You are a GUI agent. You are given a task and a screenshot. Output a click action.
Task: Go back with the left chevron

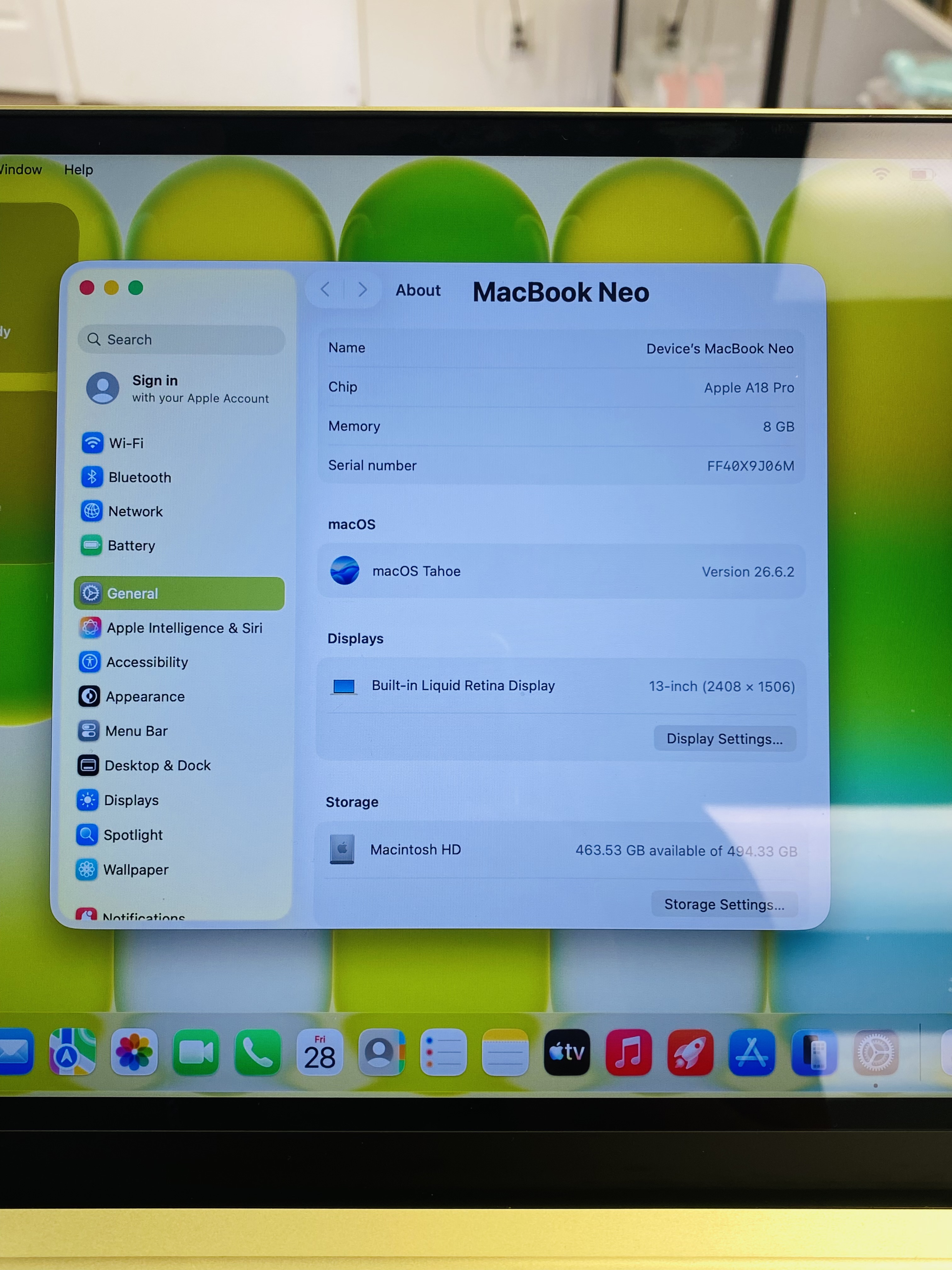[x=326, y=289]
